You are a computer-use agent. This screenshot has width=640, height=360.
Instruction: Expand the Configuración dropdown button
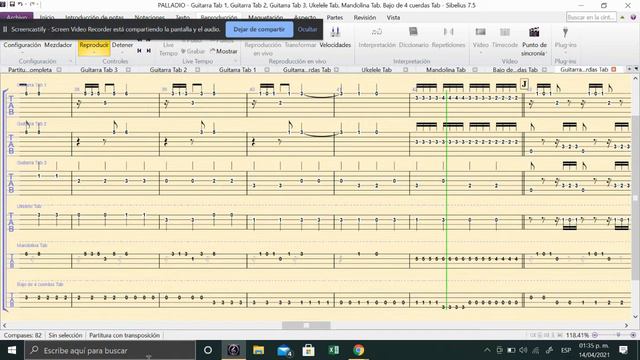pyautogui.click(x=22, y=52)
